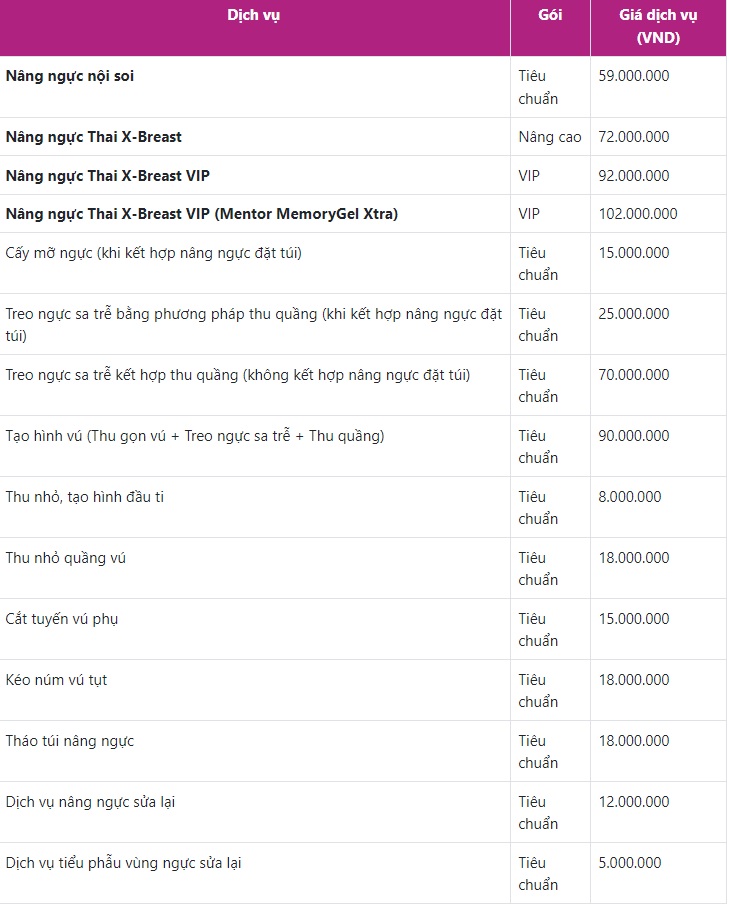The image size is (729, 907).
Task: Click the "Tháo túi nâng ngực" service
Action: (x=70, y=741)
